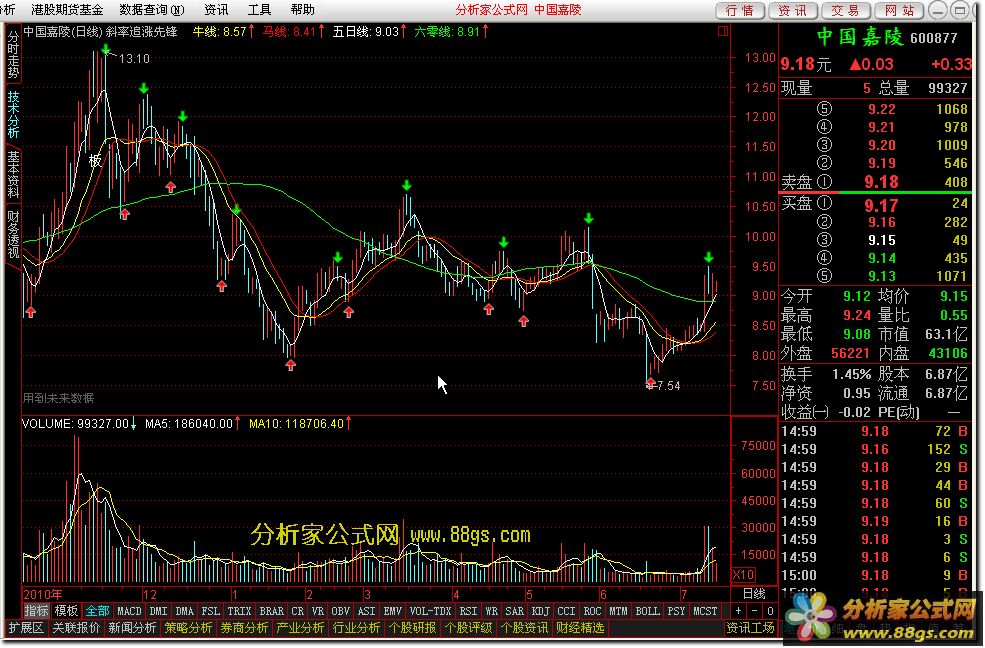
Task: Apply the MTM indicator
Action: tap(618, 611)
